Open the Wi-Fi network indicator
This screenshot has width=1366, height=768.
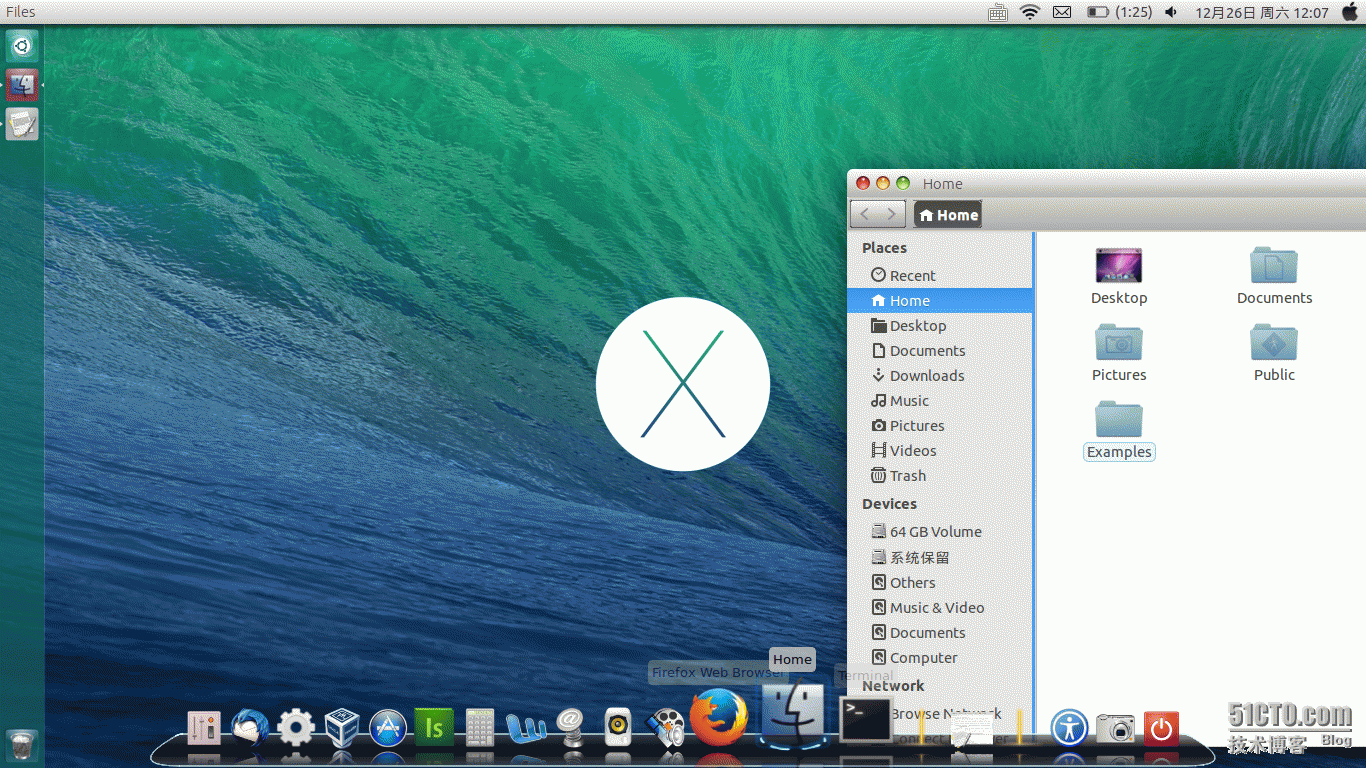click(1029, 12)
